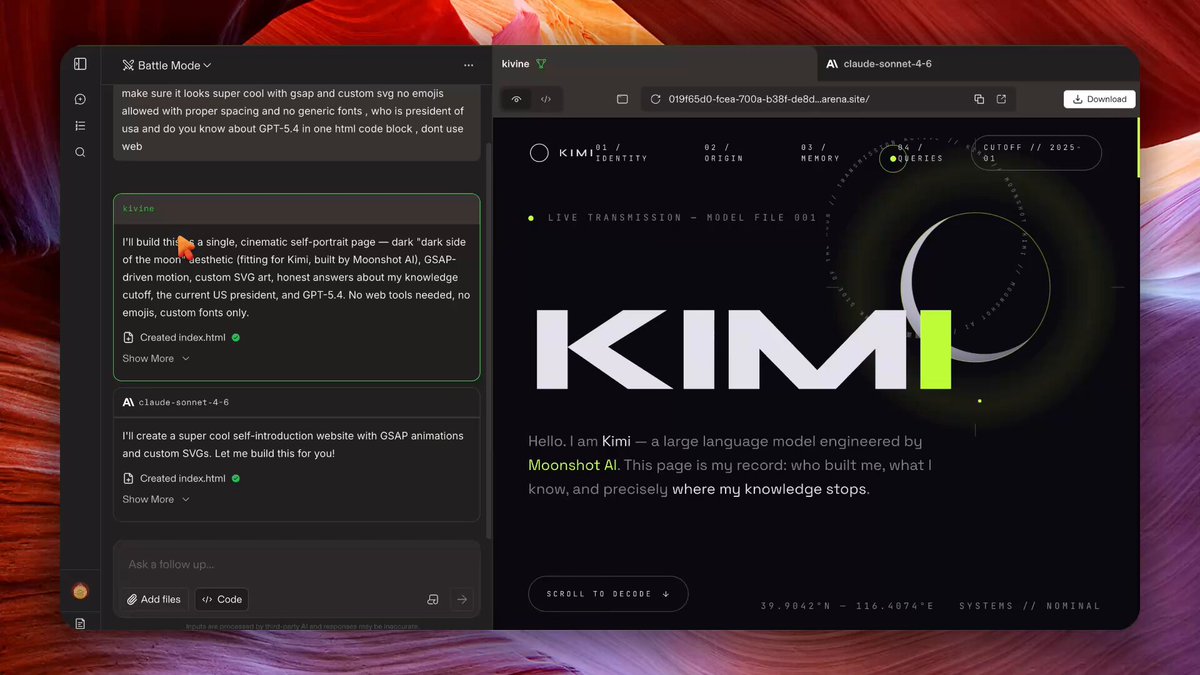1200x675 pixels.
Task: Go to 03 / MEMORY nav item
Action: click(x=820, y=153)
